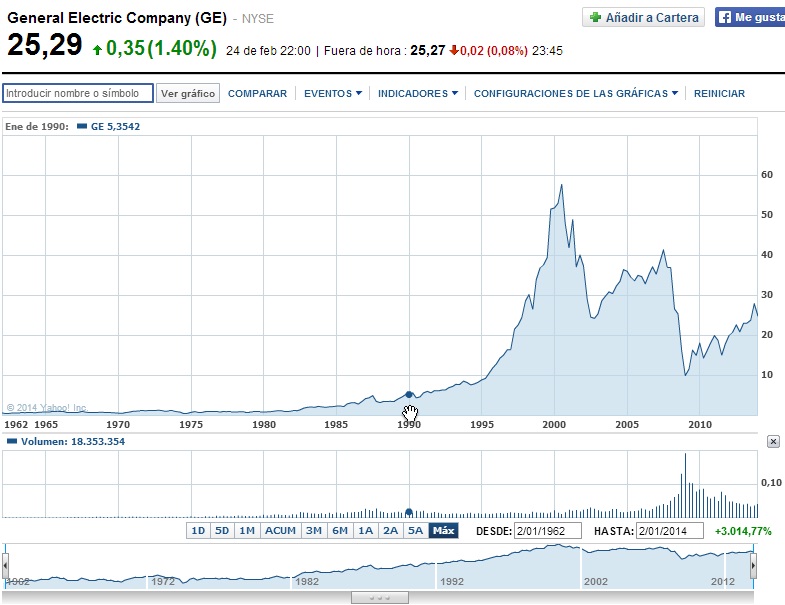The width and height of the screenshot is (785, 605).
Task: Click the blue GE series legend marker
Action: [x=82, y=126]
